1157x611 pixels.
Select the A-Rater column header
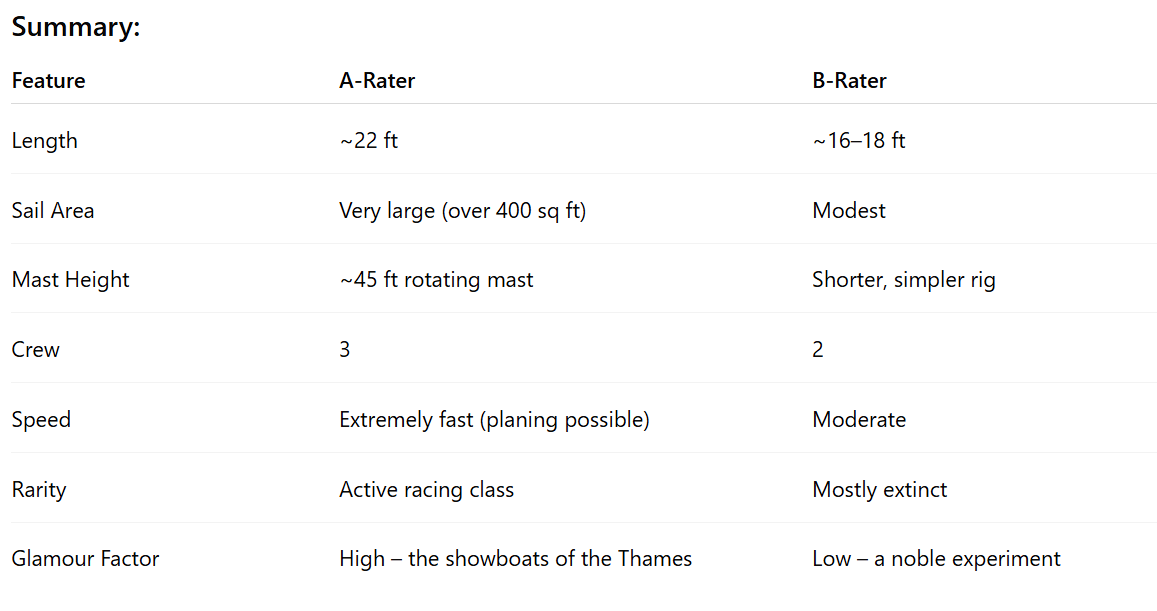tap(377, 81)
